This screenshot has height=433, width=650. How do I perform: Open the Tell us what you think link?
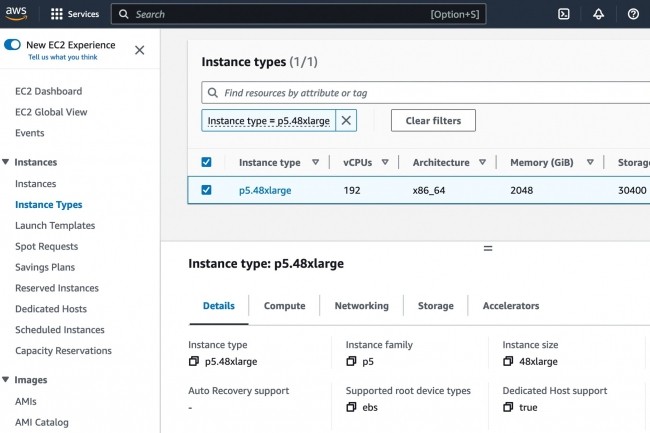(x=63, y=57)
